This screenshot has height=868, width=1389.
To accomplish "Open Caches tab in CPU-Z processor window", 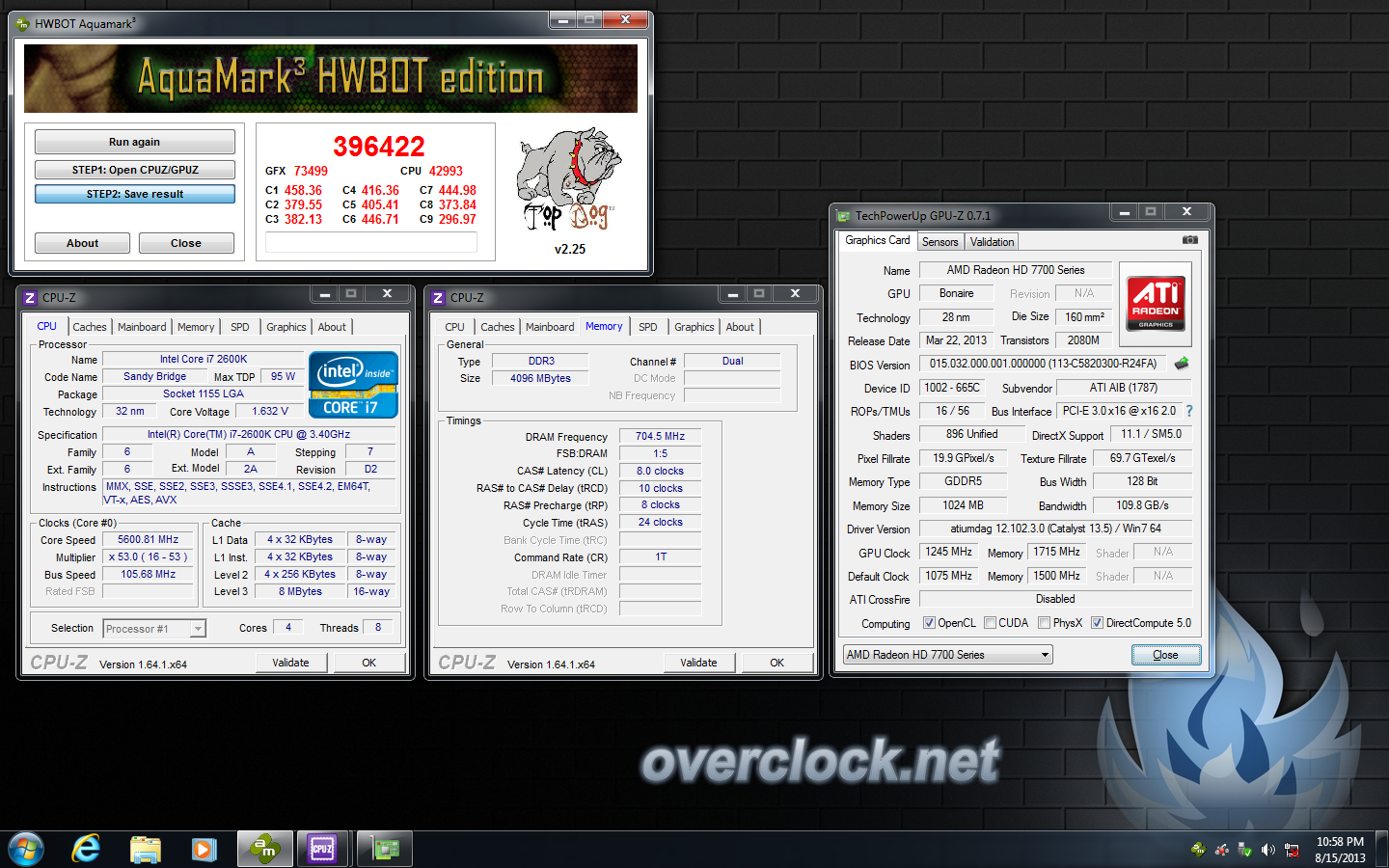I will (90, 327).
